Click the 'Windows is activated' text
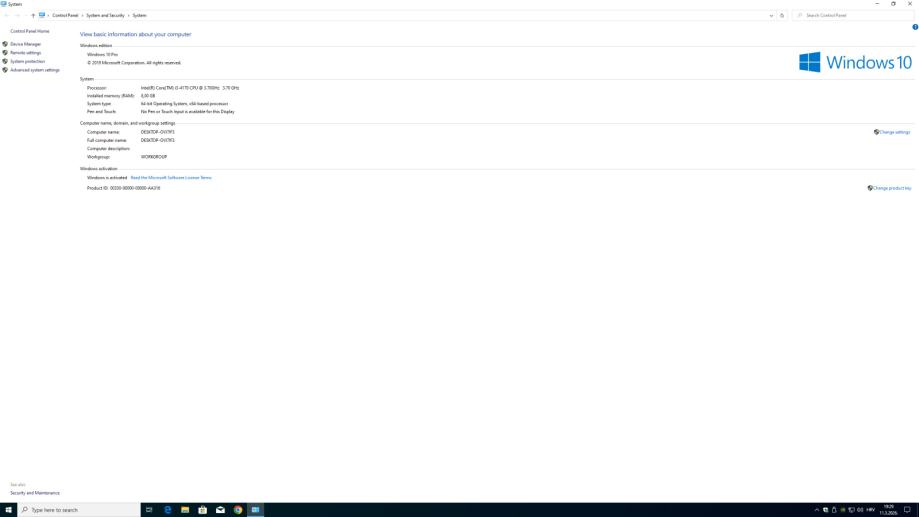Screen dimensions: 919x517 pyautogui.click(x=107, y=178)
